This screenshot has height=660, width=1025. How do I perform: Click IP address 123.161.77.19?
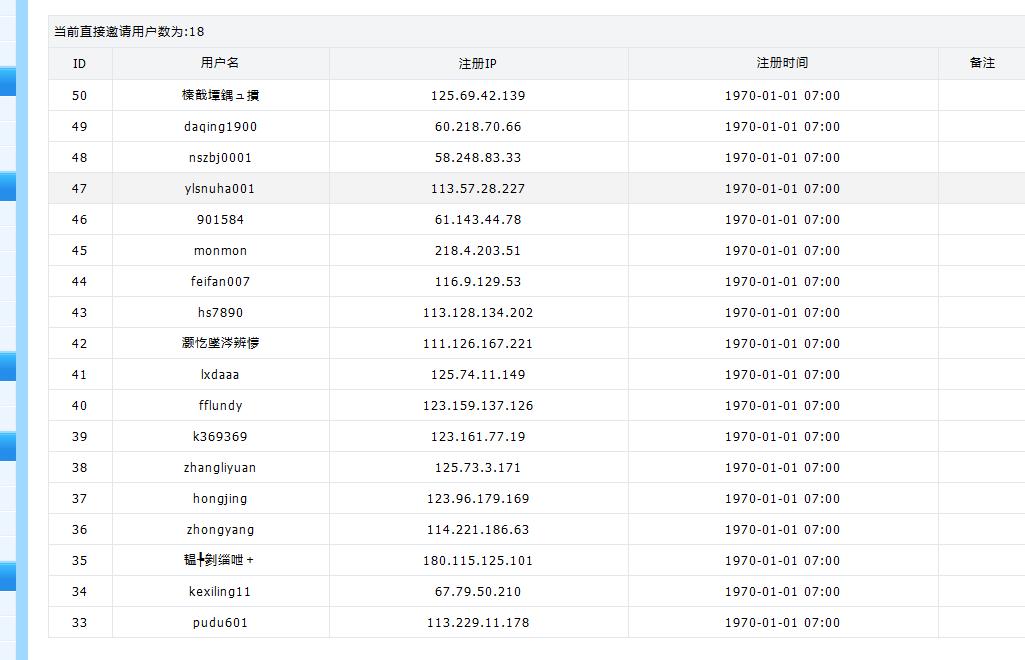click(x=478, y=437)
